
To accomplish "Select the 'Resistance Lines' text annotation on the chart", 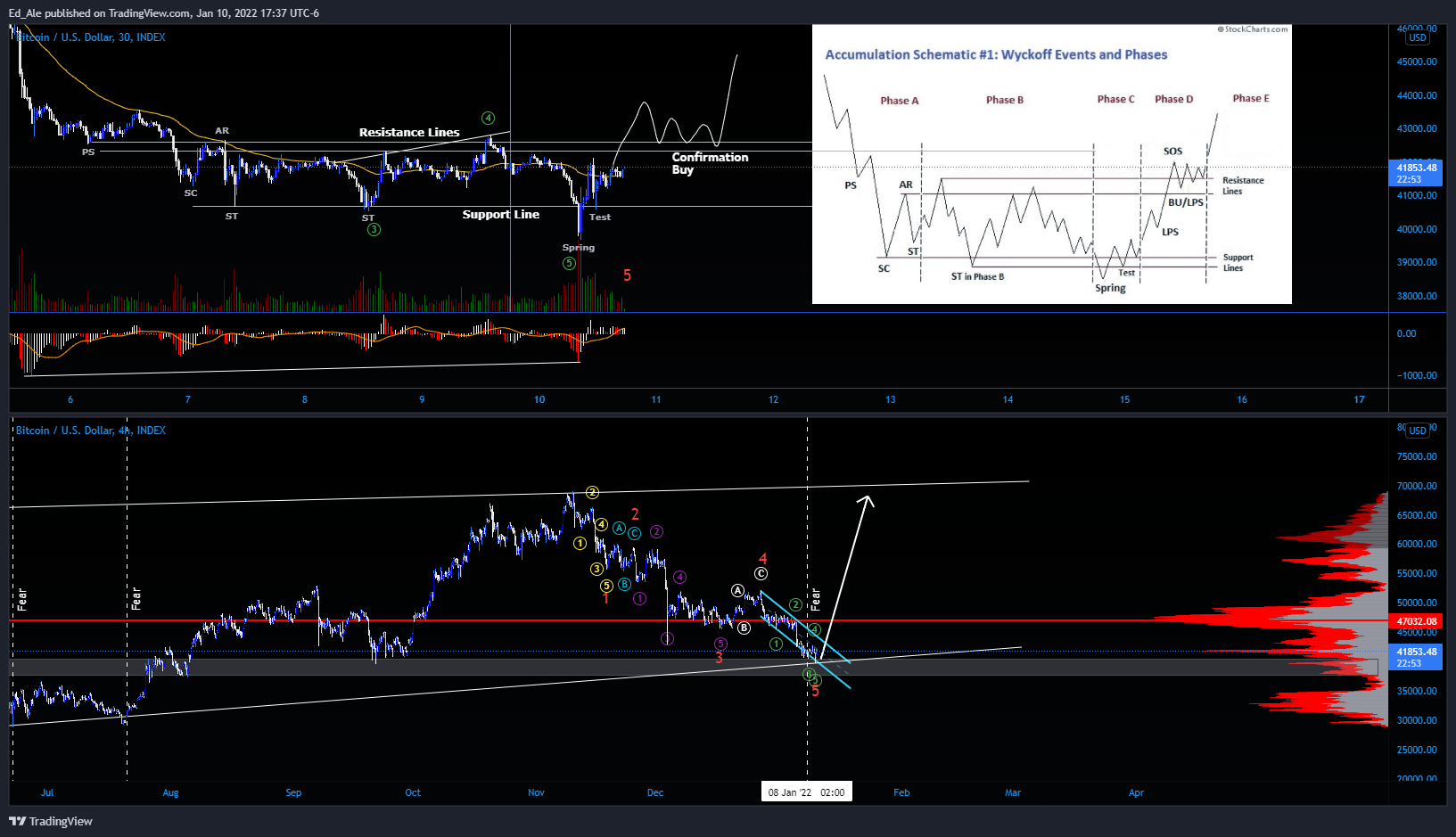I will (409, 132).
